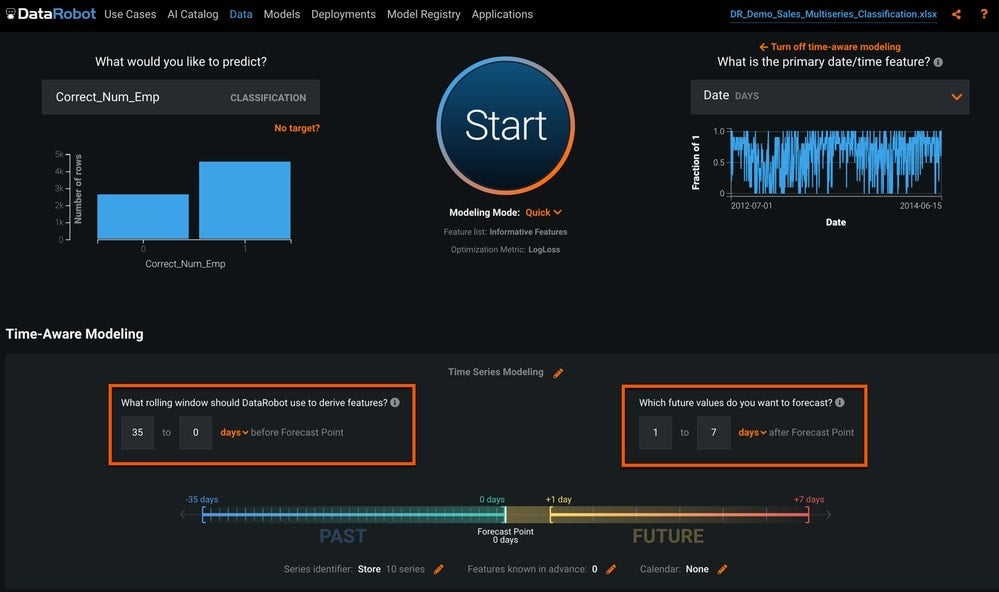Open info icon for rolling window question
Image resolution: width=999 pixels, height=592 pixels.
click(395, 402)
